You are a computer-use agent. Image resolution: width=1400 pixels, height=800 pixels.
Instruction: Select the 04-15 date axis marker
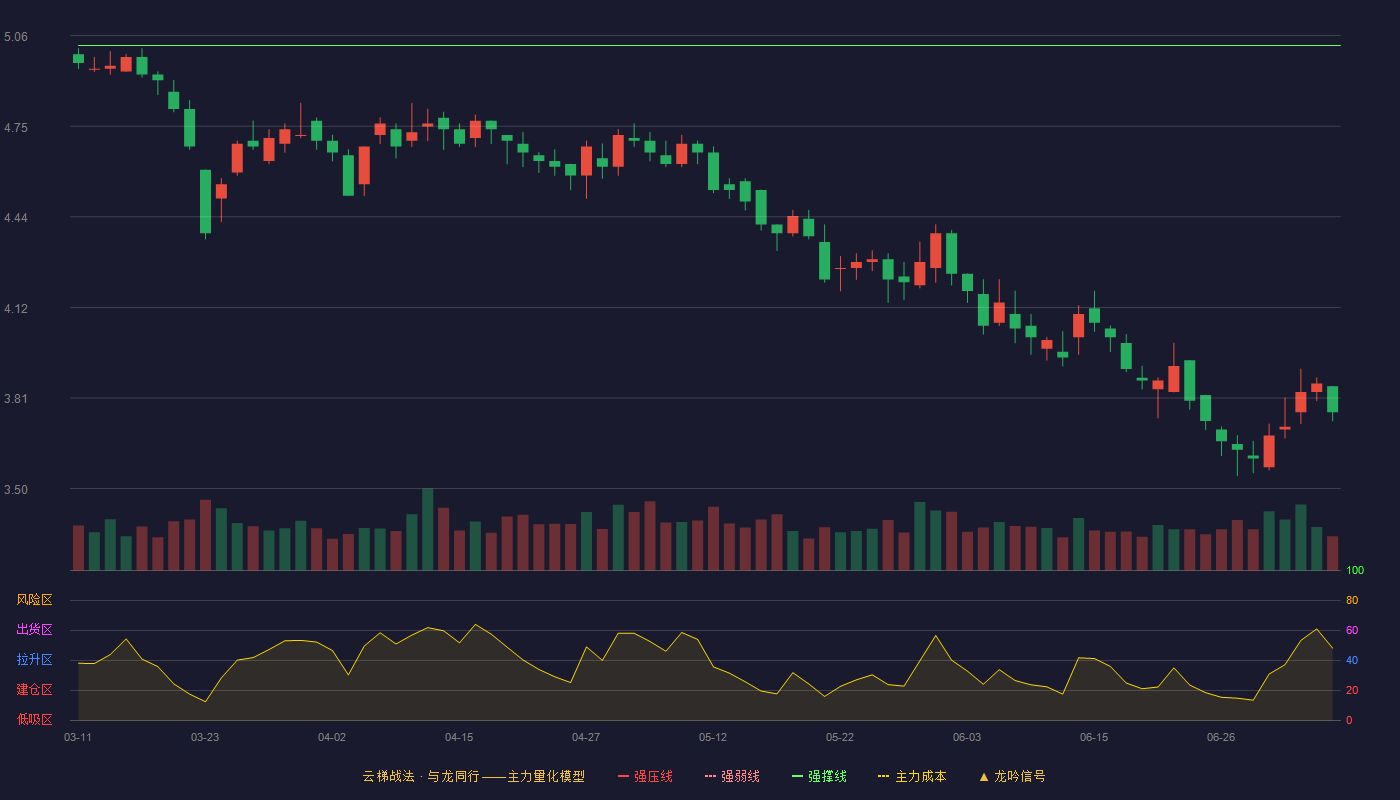[x=459, y=737]
